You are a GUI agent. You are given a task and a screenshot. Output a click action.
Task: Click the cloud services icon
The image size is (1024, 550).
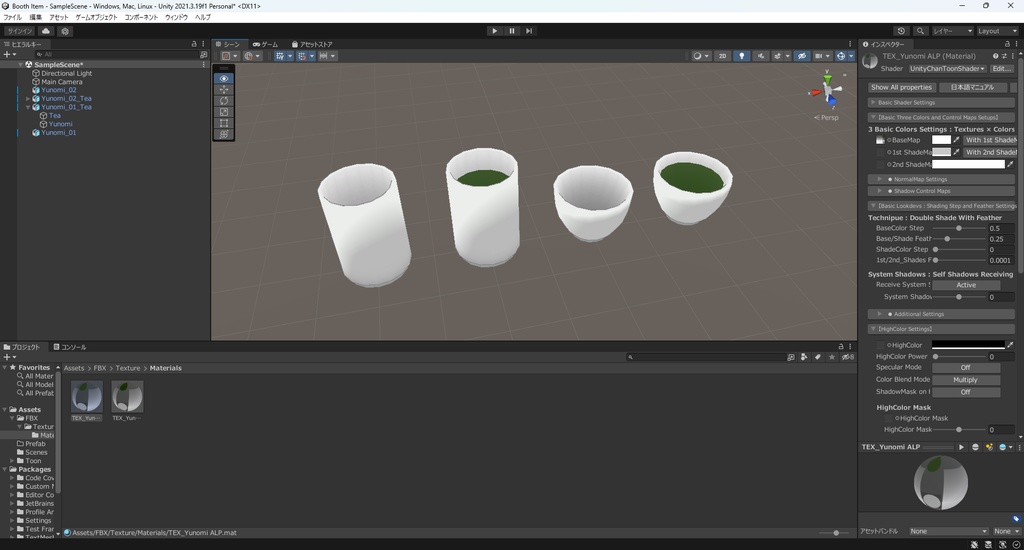click(x=46, y=31)
